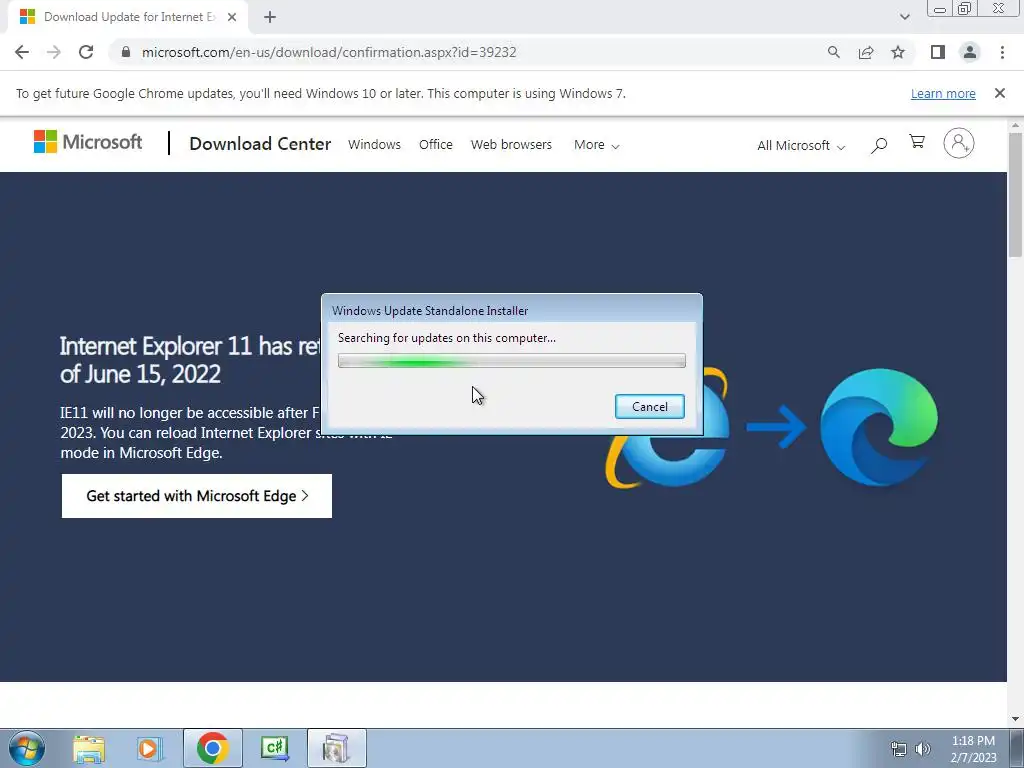
Task: Click the Microsoft logo
Action: [88, 142]
